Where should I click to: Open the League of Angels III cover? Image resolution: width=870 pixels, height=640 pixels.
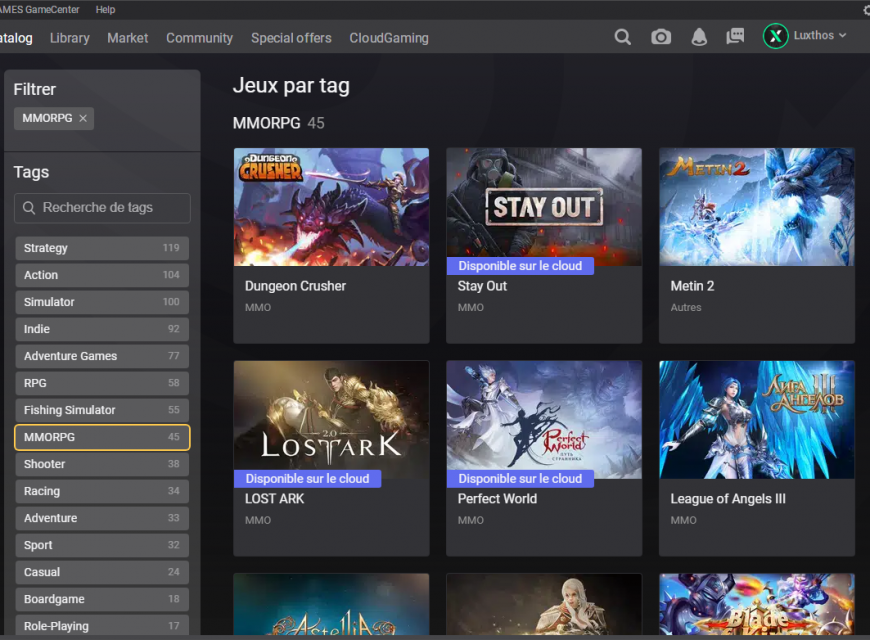click(757, 420)
